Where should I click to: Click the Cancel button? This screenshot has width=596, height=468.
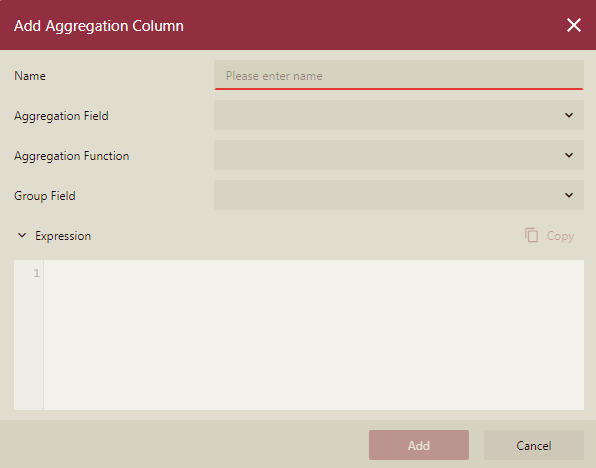click(x=534, y=445)
